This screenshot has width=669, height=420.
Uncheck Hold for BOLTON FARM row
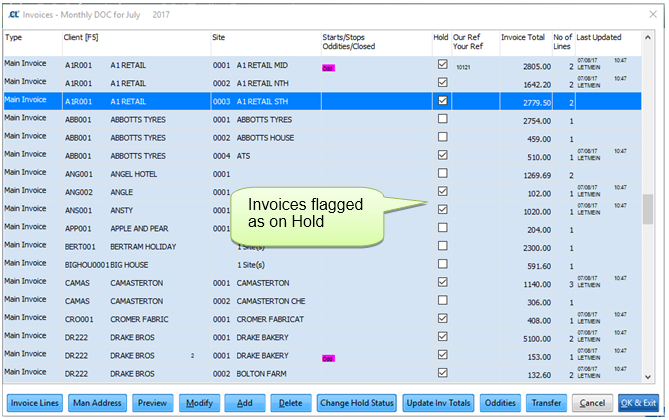click(442, 373)
